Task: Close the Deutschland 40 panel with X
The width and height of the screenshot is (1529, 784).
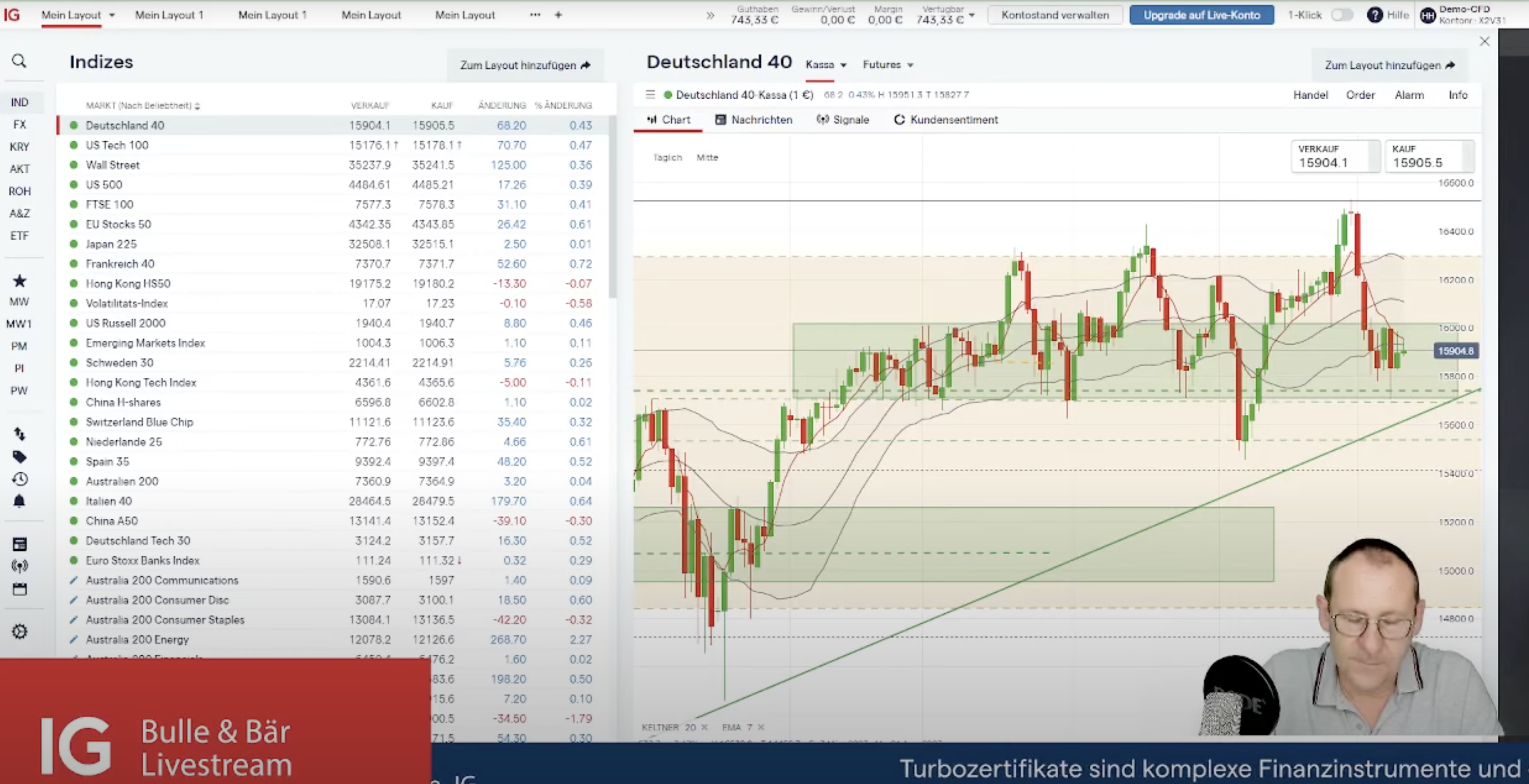Action: click(1484, 42)
